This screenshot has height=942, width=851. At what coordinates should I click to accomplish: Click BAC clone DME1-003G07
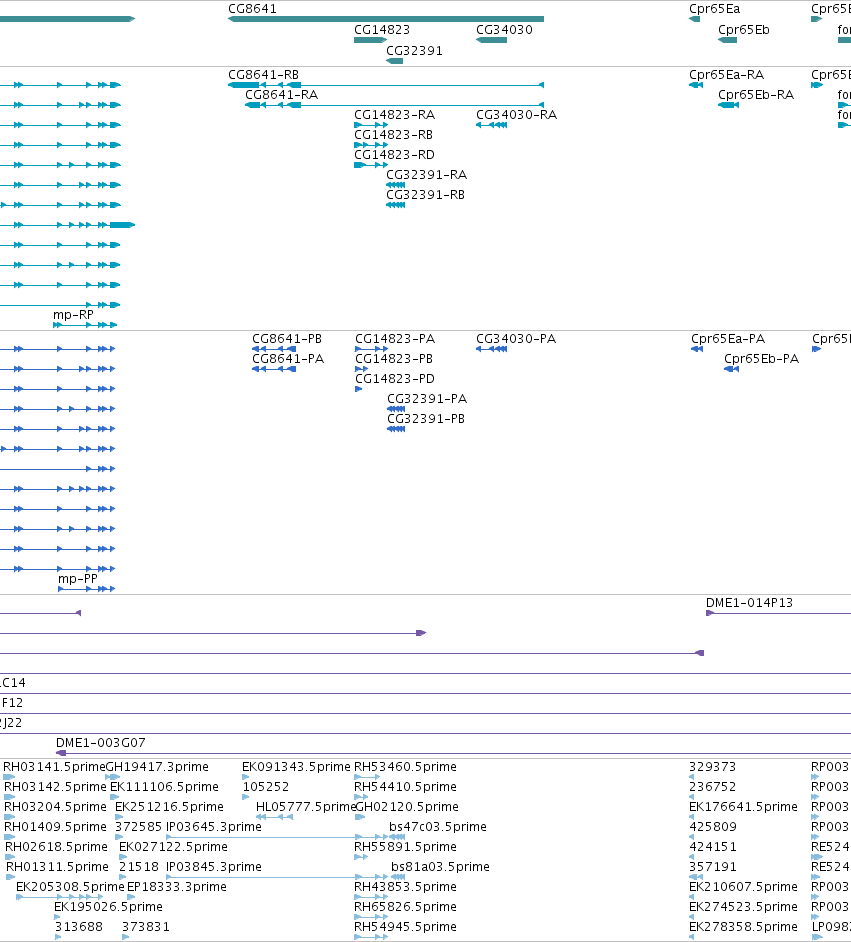pyautogui.click(x=101, y=743)
